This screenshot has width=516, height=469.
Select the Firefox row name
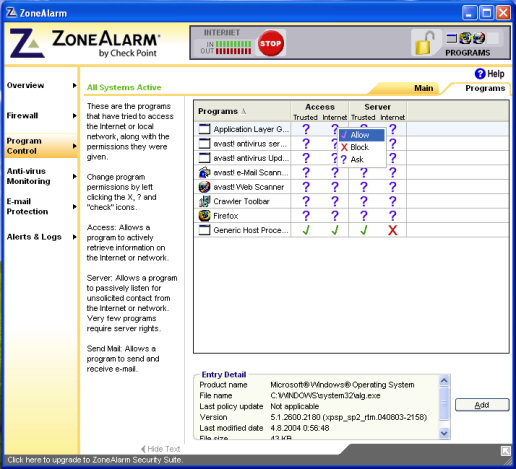tap(226, 216)
